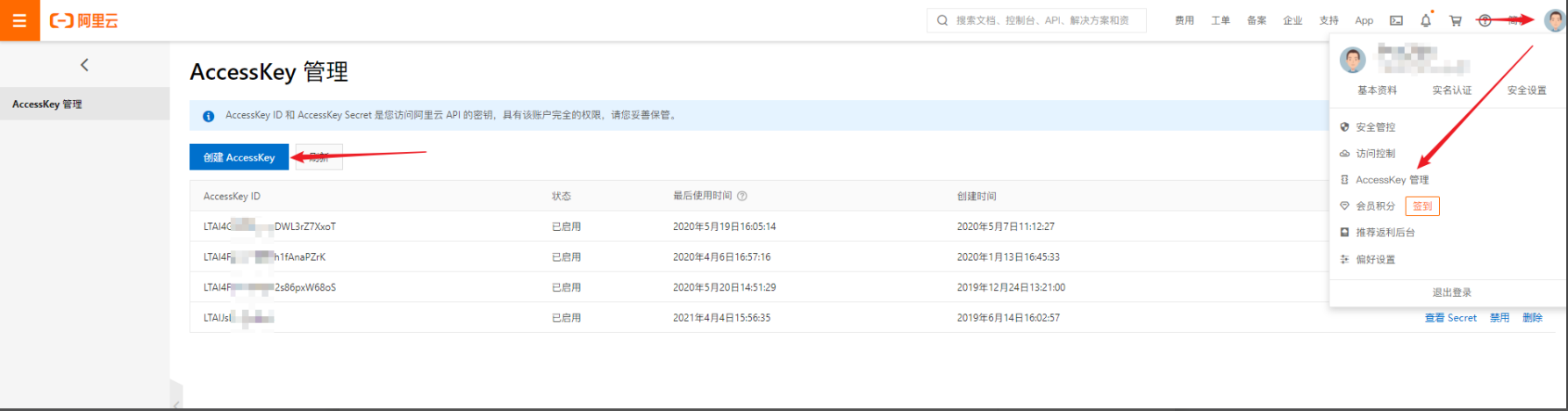
Task: Click the shield icon next to 安全管控
Action: pyautogui.click(x=1344, y=126)
